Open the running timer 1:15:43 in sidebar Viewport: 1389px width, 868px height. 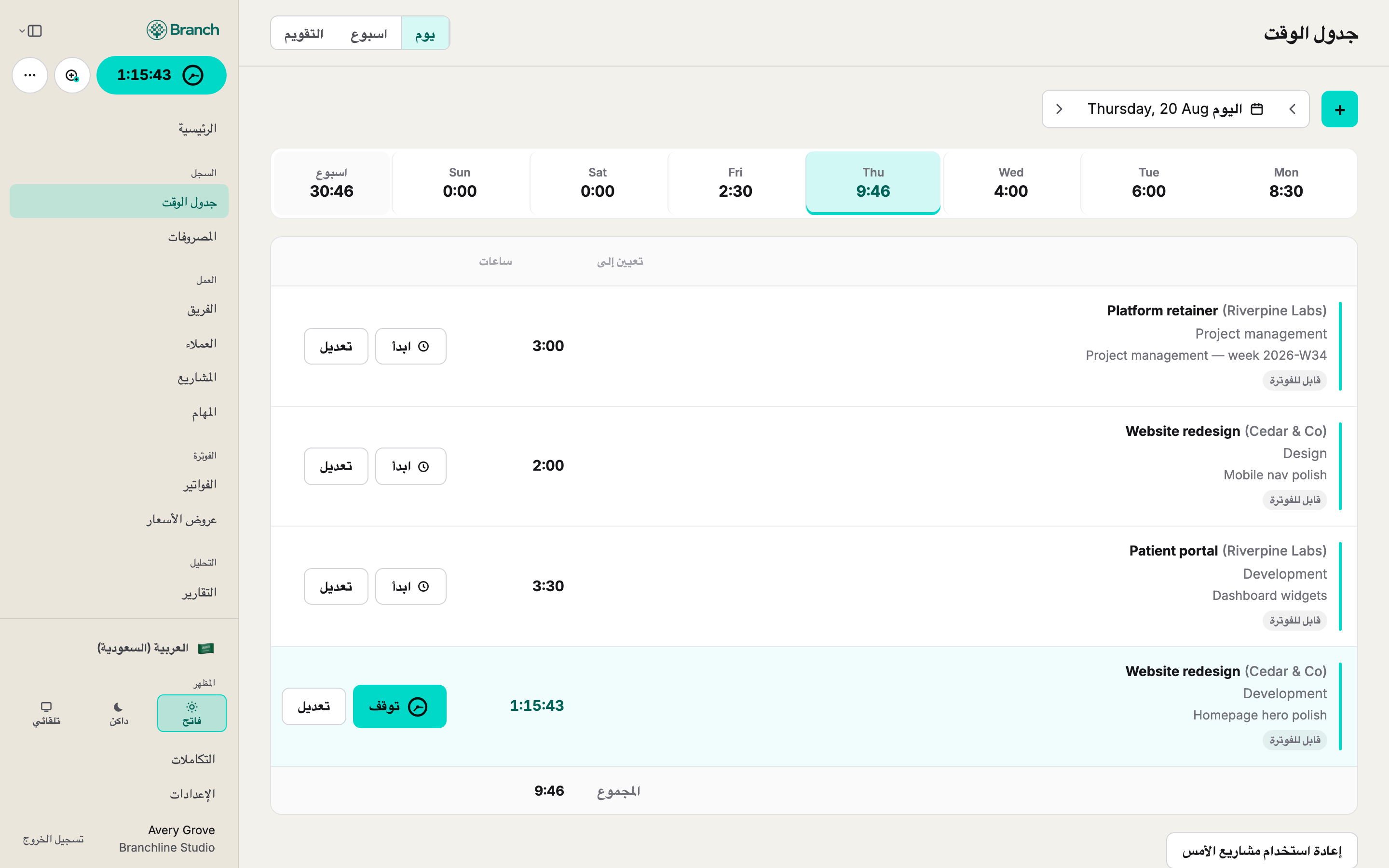click(161, 75)
